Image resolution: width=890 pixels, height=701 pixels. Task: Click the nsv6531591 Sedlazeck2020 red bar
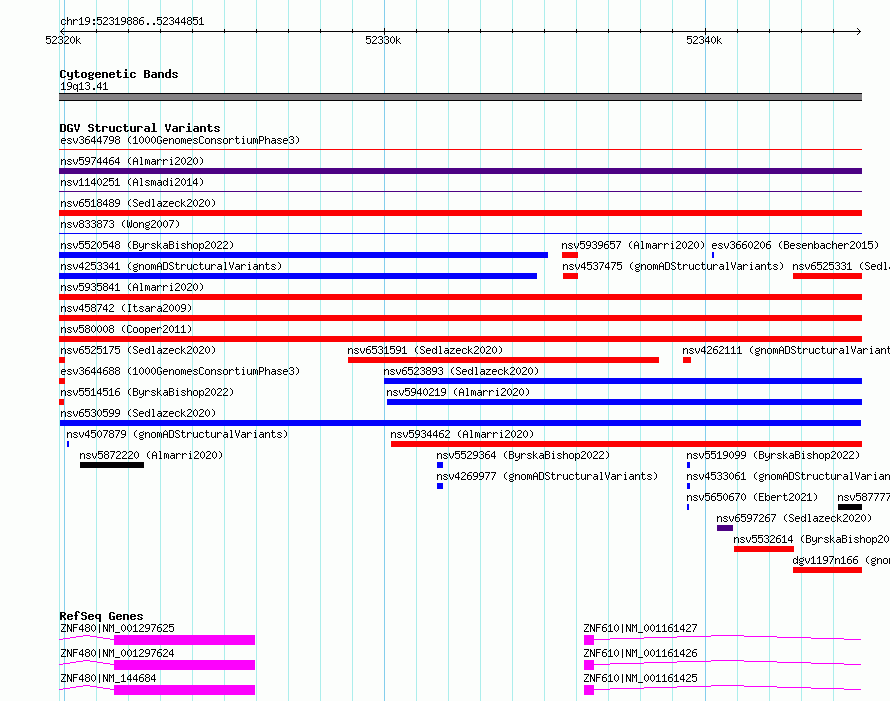coord(503,360)
